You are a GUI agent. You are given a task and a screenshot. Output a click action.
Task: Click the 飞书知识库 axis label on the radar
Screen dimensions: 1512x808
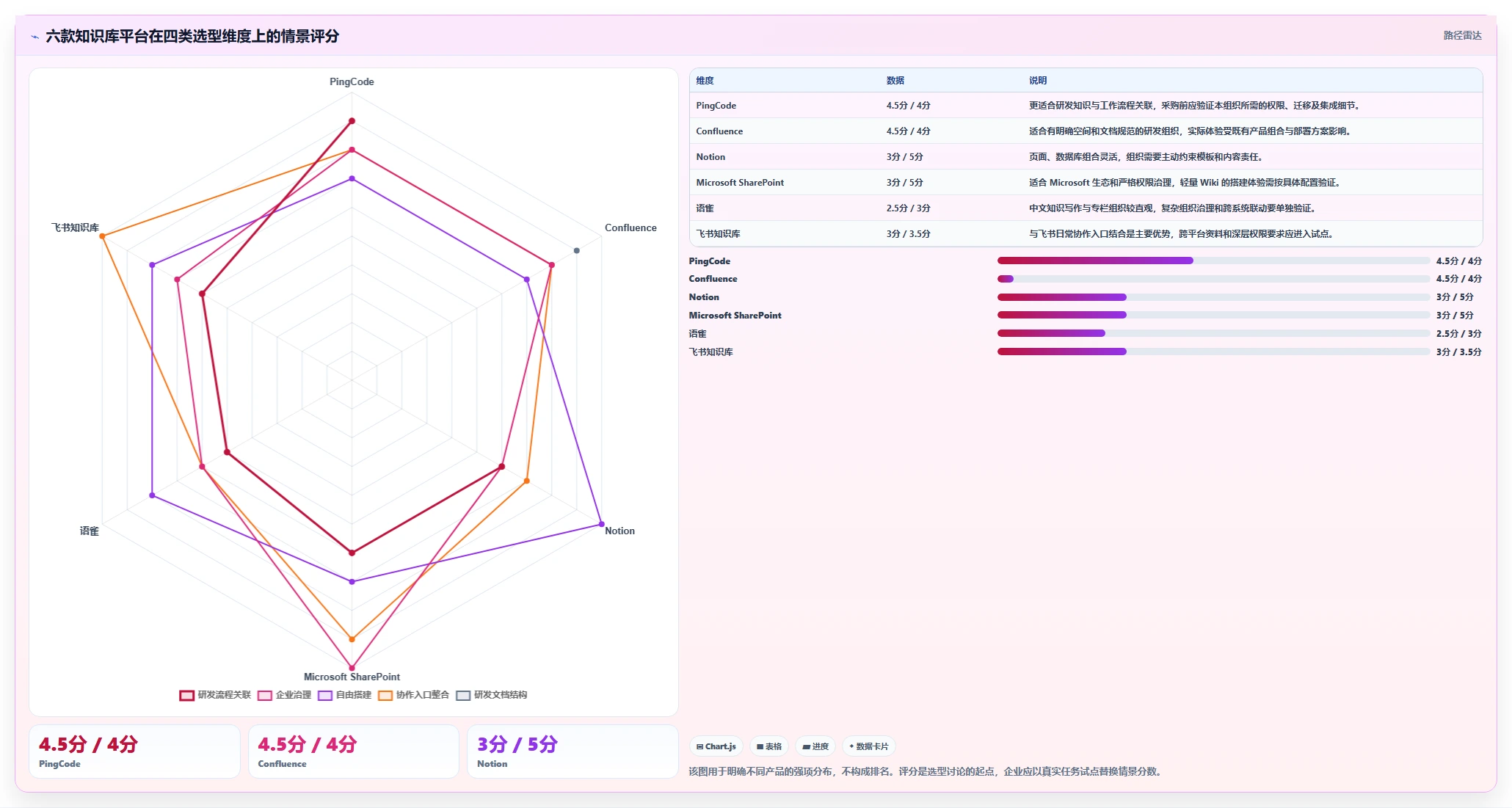(75, 228)
